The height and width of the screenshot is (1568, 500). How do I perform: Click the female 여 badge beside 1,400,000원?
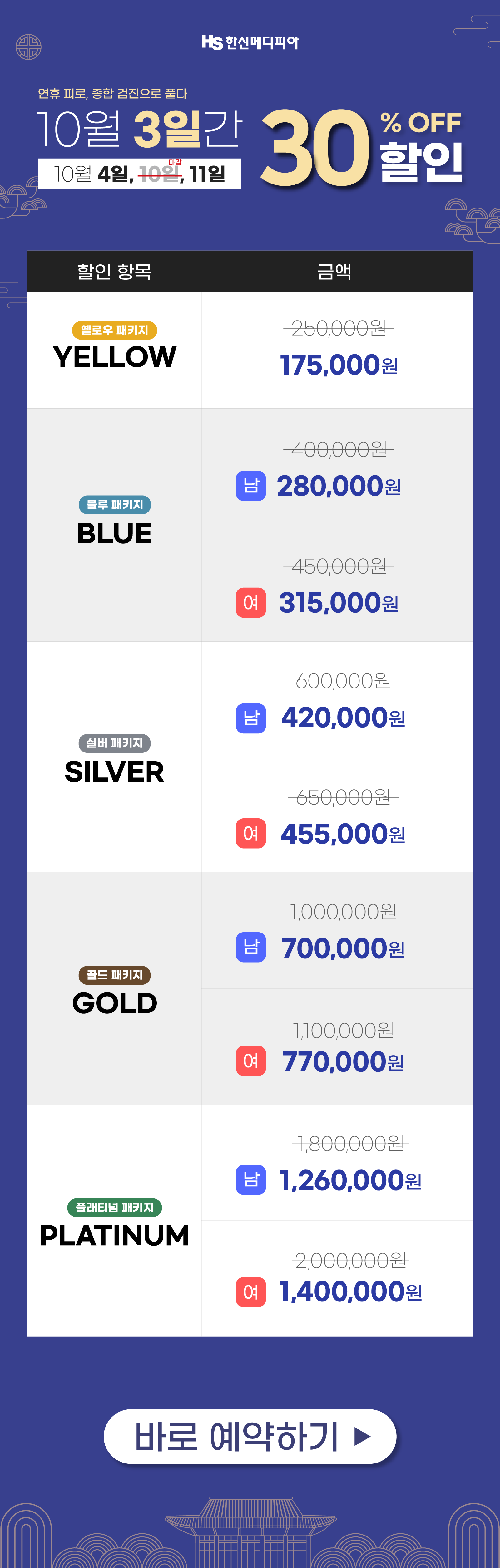pos(251,1292)
